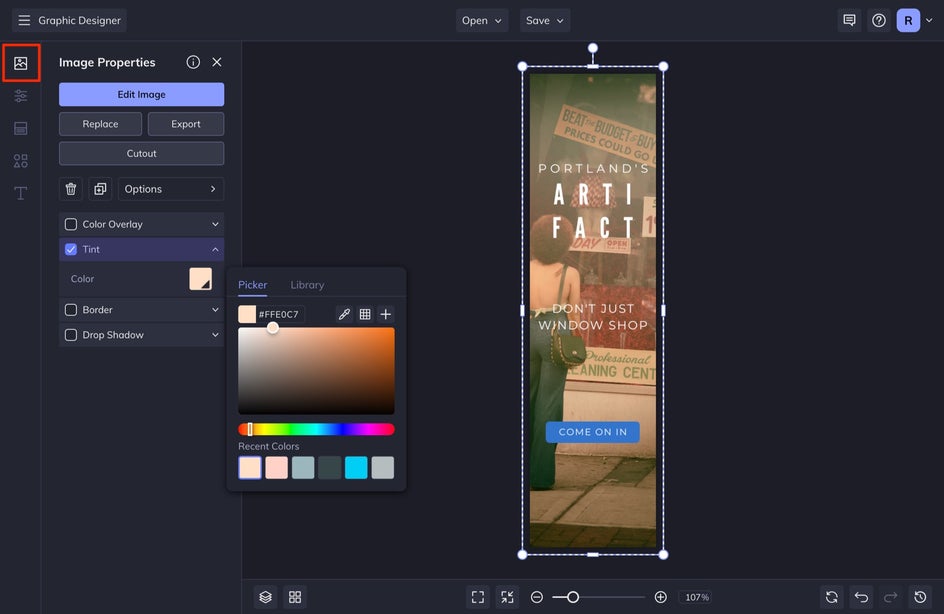The image size is (944, 614).
Task: Expand the Color Overlay section chevron
Action: point(215,224)
